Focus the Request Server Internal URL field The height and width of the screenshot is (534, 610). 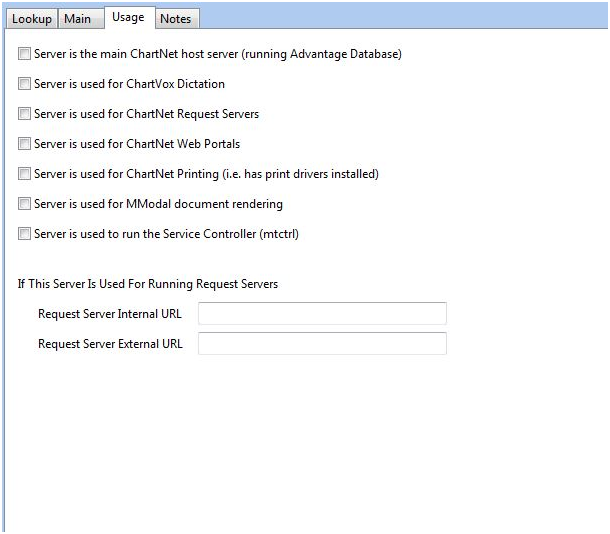322,313
